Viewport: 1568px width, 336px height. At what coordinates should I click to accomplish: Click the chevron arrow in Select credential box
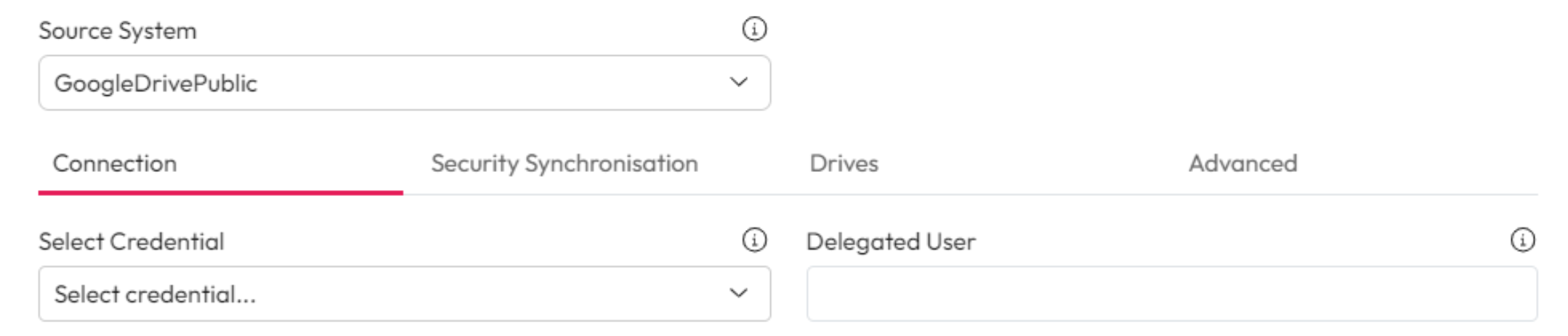[x=739, y=293]
